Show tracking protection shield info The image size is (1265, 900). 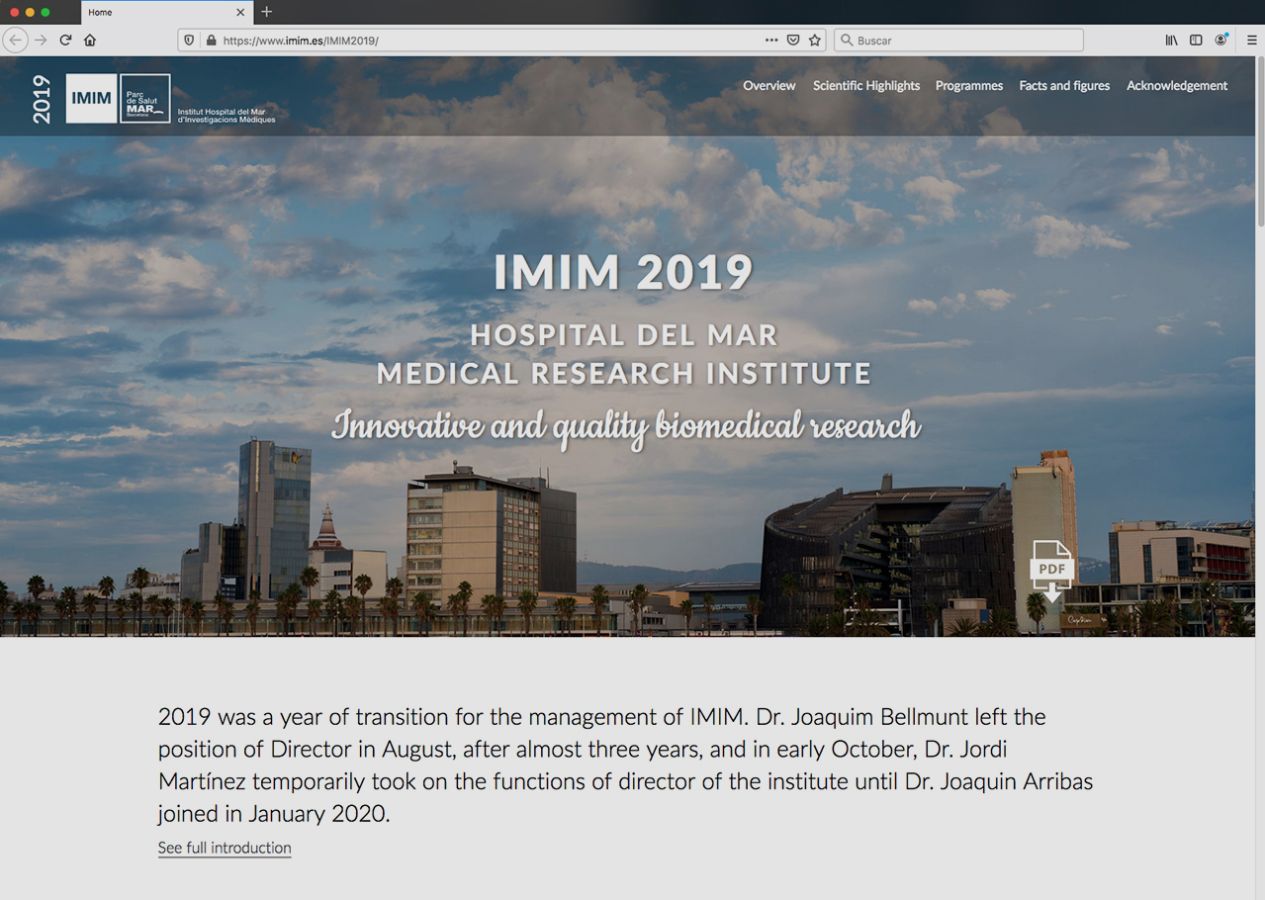[x=189, y=40]
